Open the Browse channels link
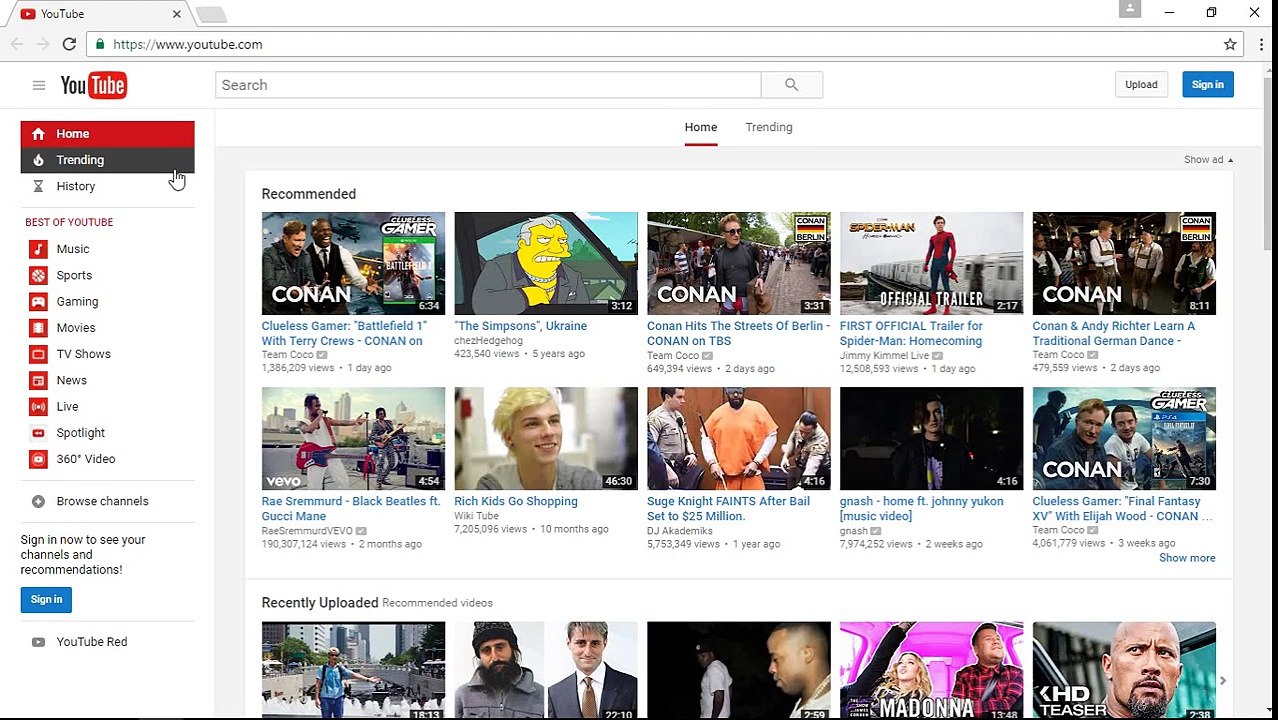 pyautogui.click(x=102, y=501)
